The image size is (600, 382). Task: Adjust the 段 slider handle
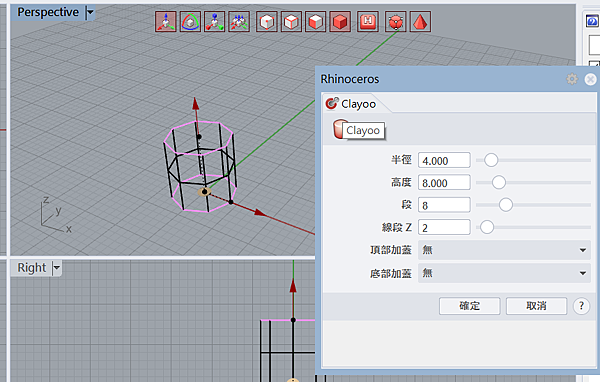(x=505, y=205)
